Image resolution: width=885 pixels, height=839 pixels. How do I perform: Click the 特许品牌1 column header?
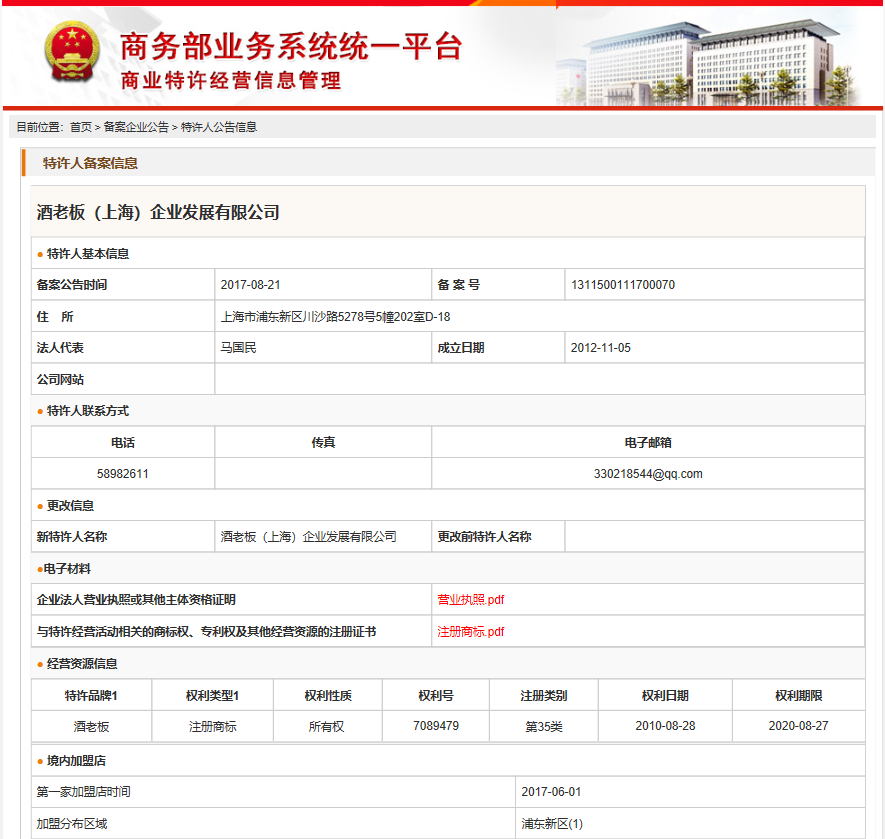point(92,696)
